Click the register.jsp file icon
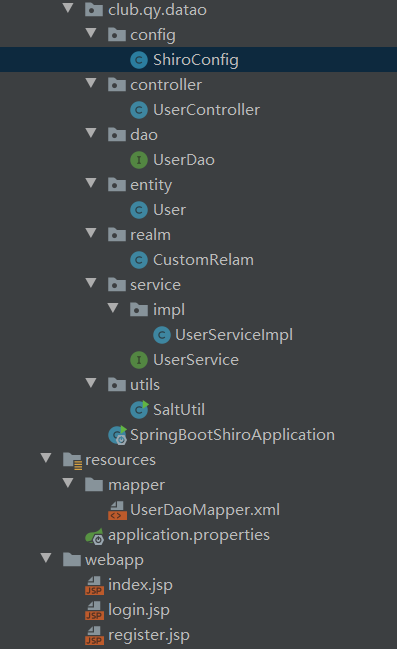397x649 pixels. tap(94, 635)
